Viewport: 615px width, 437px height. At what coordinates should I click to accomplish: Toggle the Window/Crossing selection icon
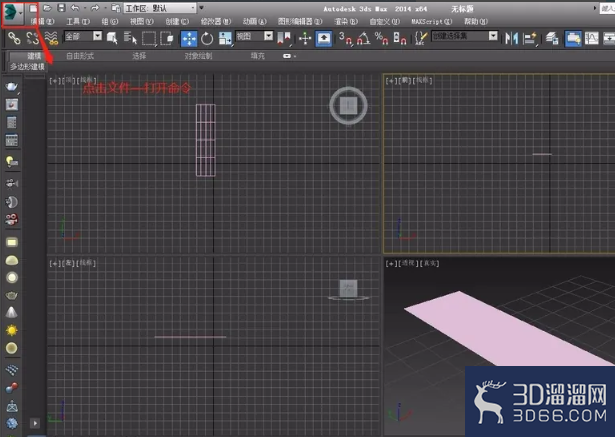[x=167, y=38]
